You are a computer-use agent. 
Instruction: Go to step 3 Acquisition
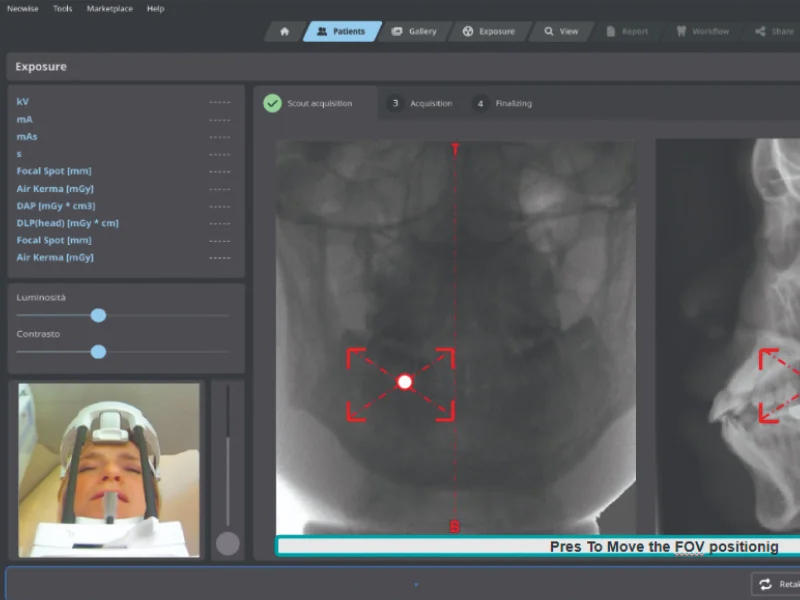(x=421, y=104)
